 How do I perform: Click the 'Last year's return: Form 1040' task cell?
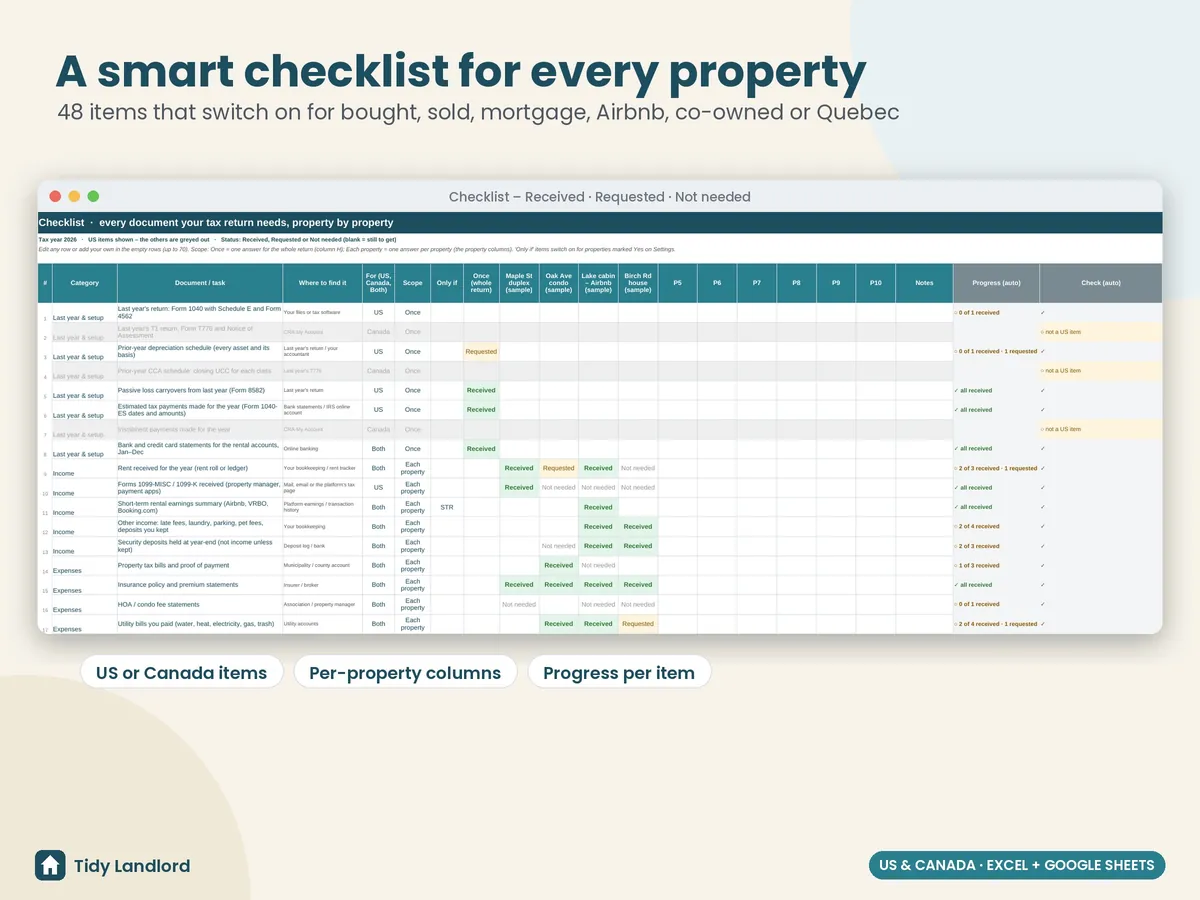[200, 313]
